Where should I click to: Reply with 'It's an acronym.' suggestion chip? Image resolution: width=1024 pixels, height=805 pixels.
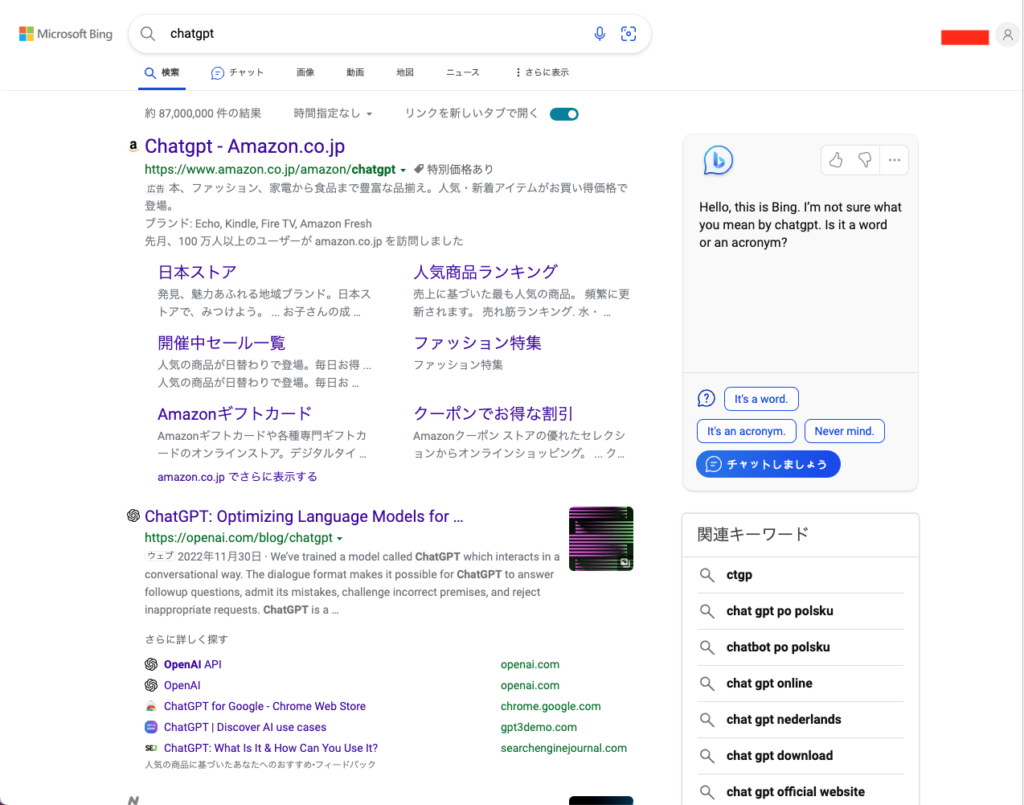[x=746, y=430]
